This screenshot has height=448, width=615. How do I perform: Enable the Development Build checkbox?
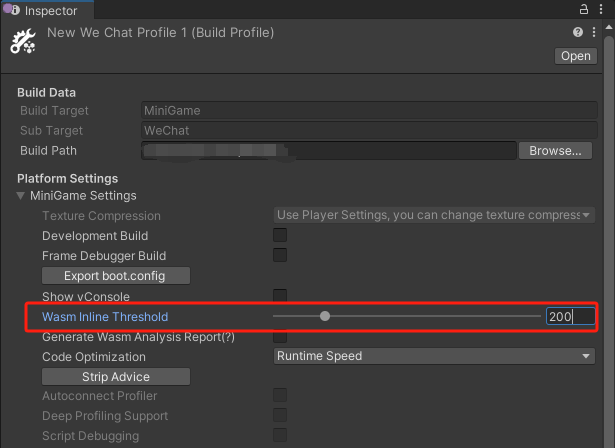(x=280, y=236)
